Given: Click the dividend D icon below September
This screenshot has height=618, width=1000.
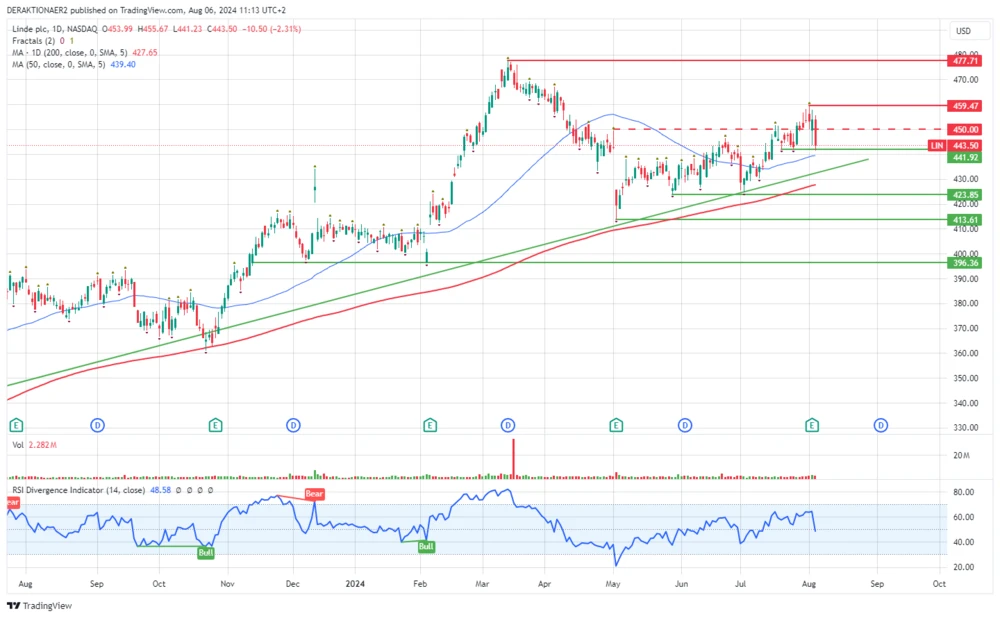Looking at the screenshot, I should 880,425.
